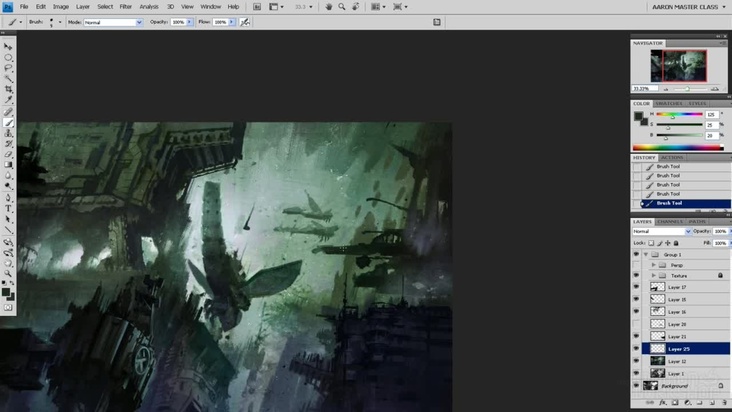Select the History Brush tool

8,144
